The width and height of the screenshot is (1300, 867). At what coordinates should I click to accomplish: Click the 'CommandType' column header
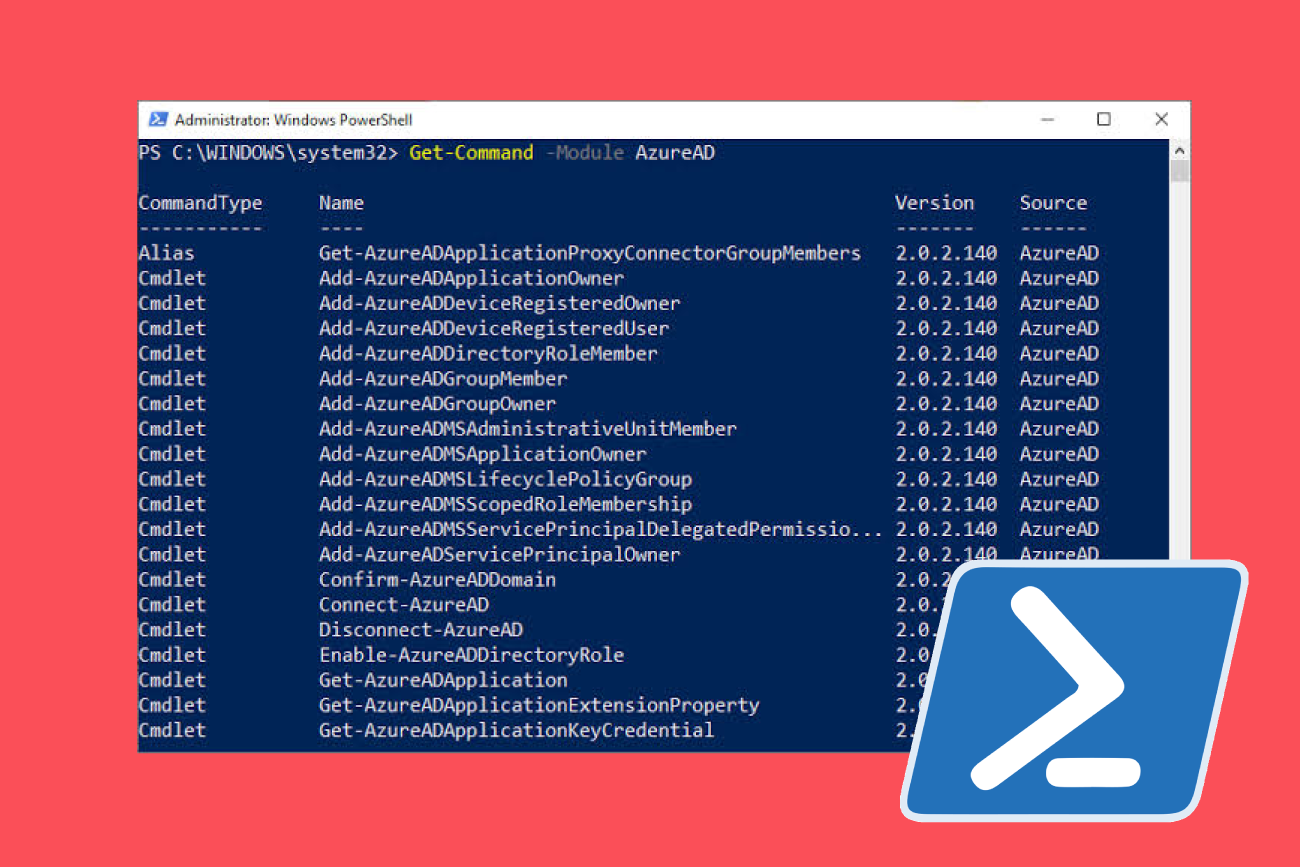pyautogui.click(x=200, y=203)
